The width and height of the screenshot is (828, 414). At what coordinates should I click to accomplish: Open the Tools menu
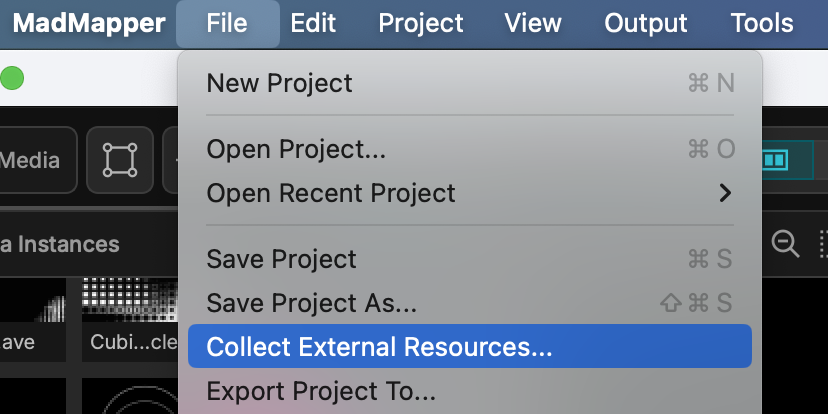[761, 23]
